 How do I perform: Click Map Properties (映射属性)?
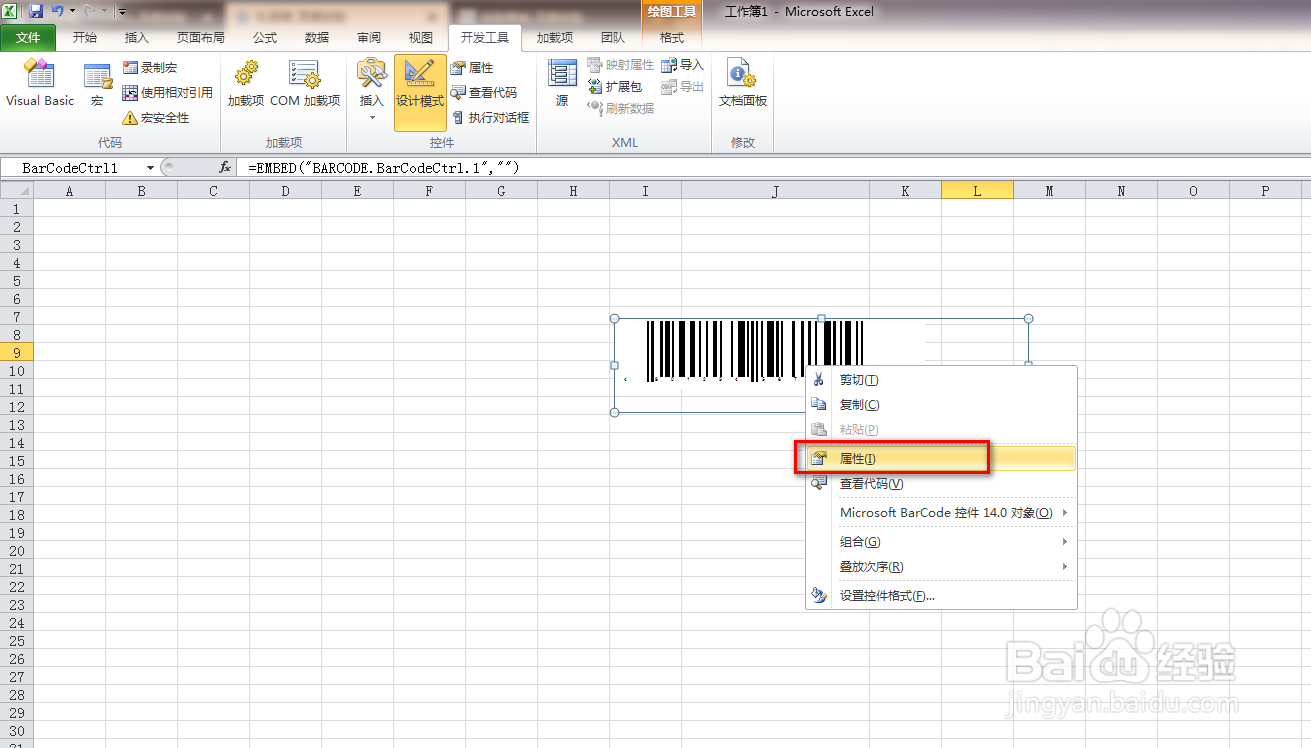[x=620, y=64]
